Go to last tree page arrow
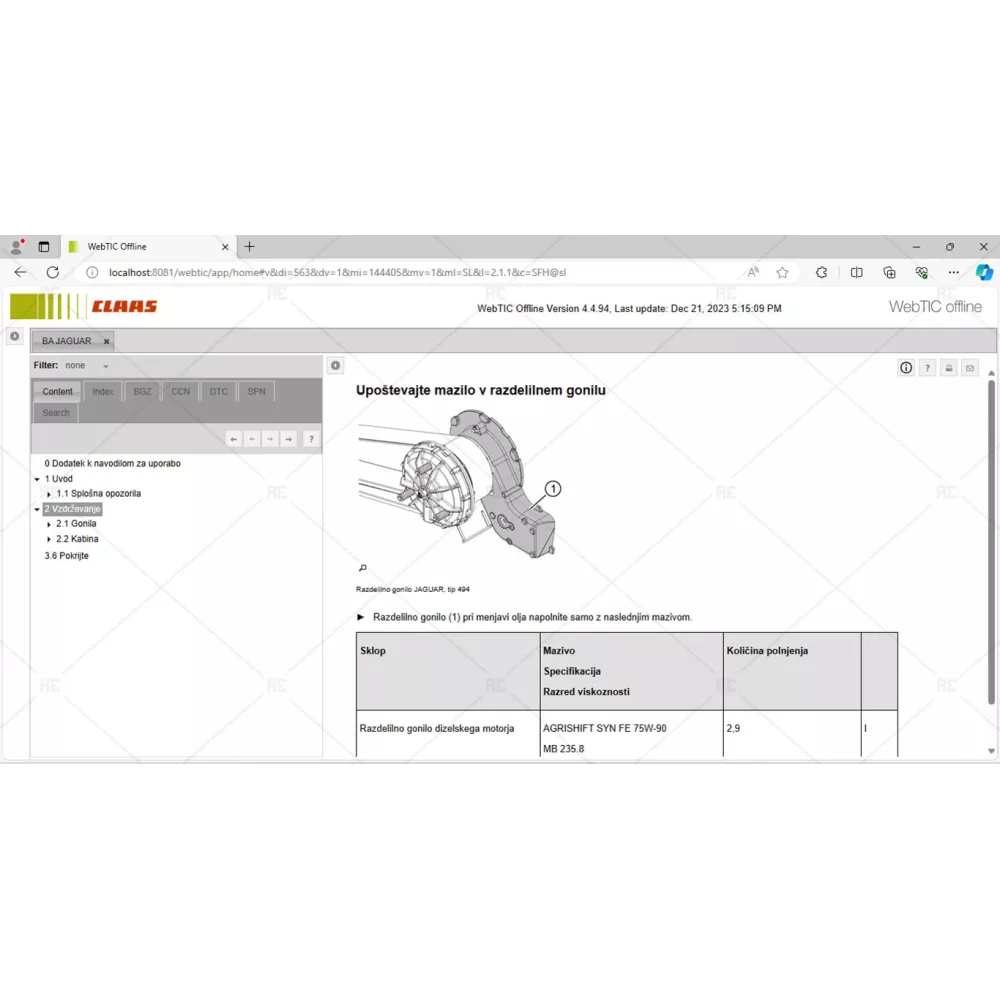 (x=288, y=439)
